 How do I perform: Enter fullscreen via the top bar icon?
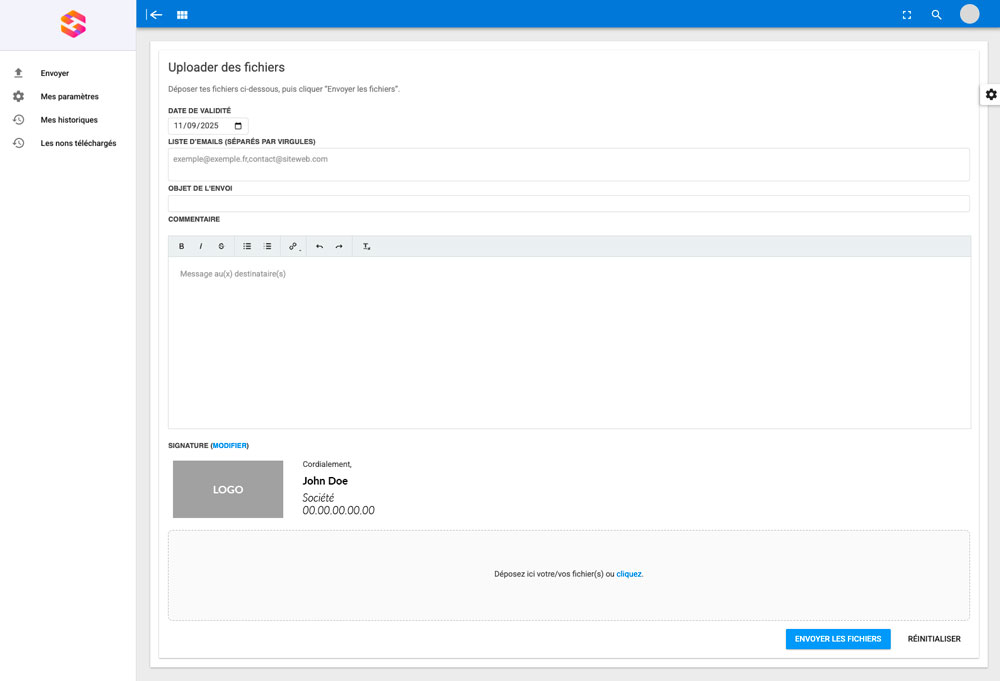906,14
